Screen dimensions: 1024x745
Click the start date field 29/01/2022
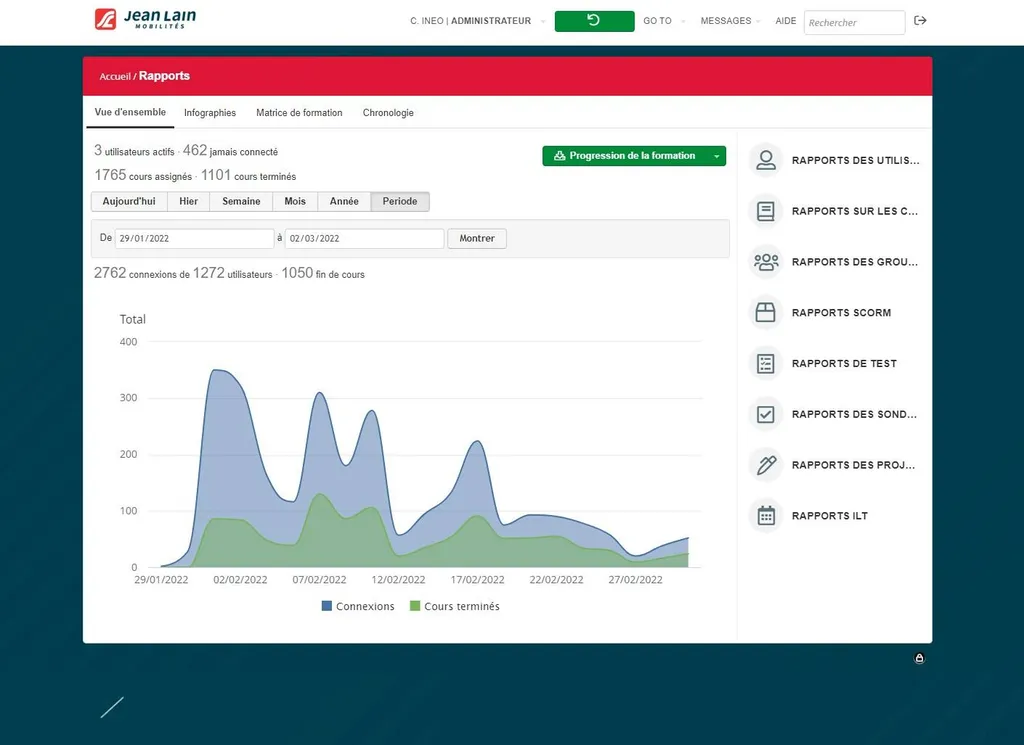pos(195,238)
